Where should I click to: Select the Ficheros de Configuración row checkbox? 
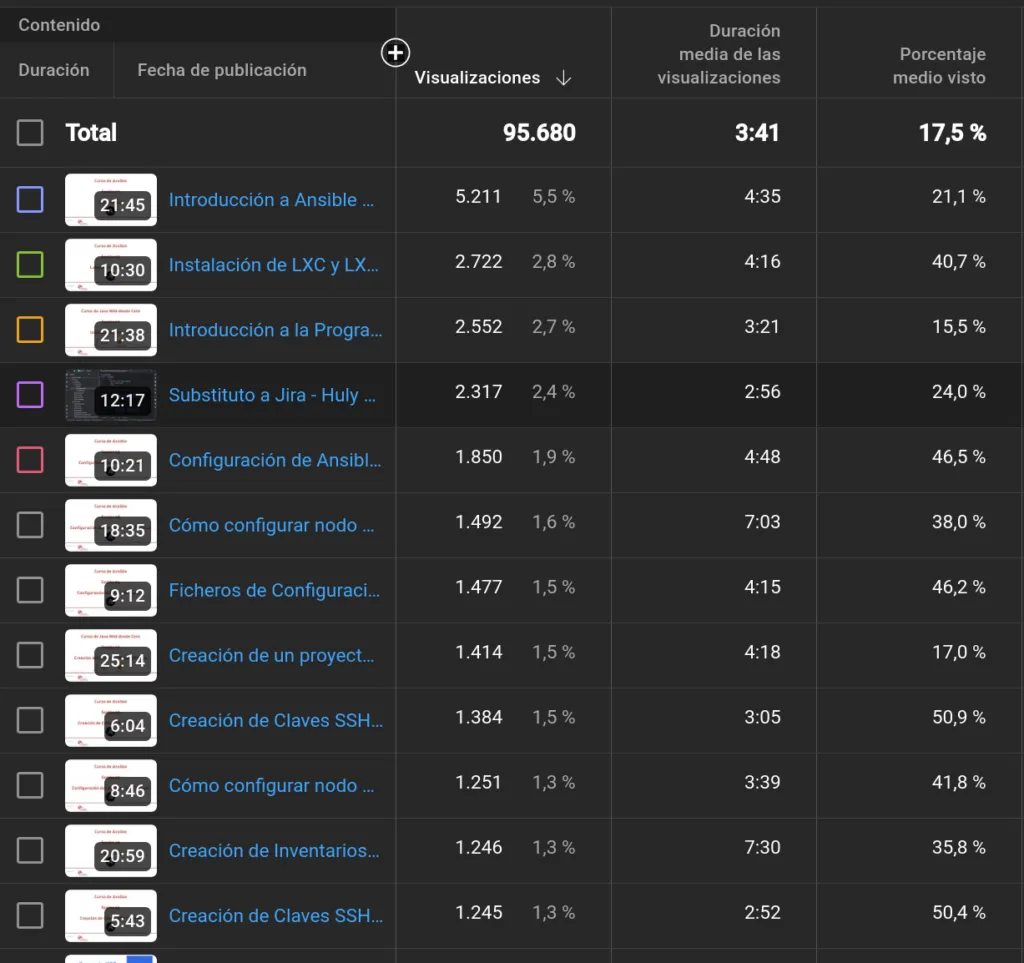[x=30, y=590]
